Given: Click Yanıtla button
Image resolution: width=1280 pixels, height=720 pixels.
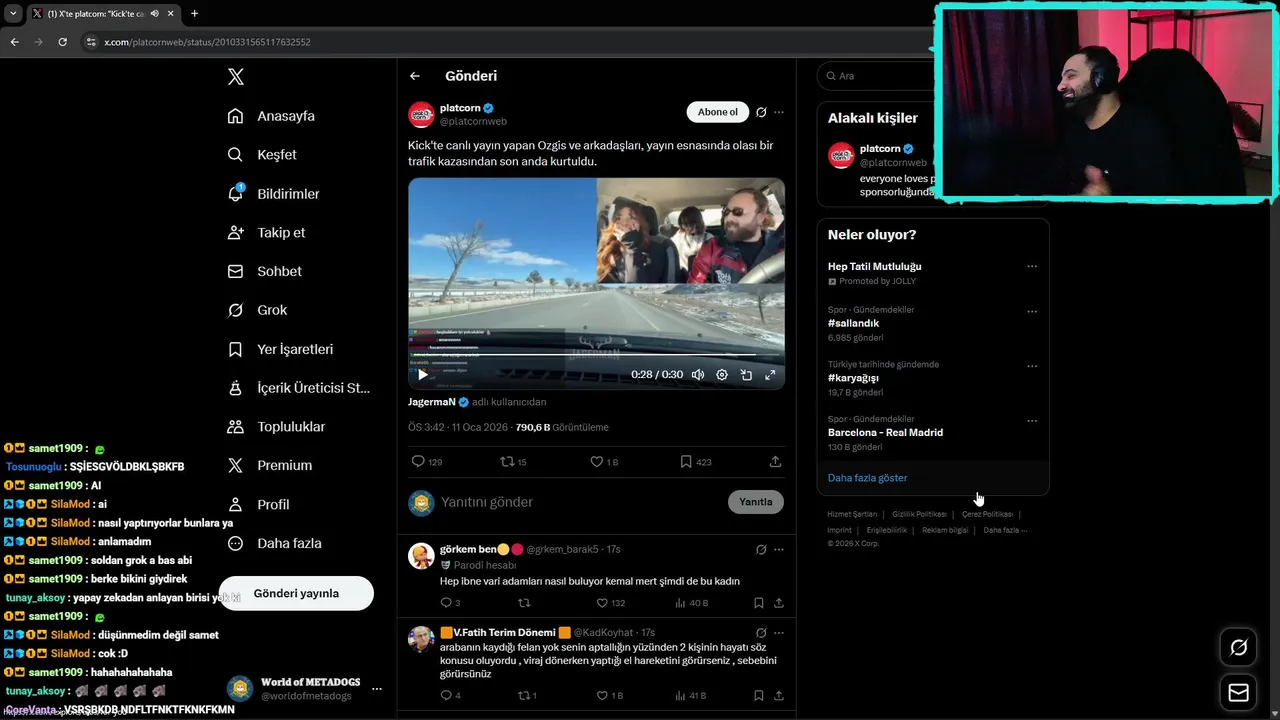Looking at the screenshot, I should [755, 502].
